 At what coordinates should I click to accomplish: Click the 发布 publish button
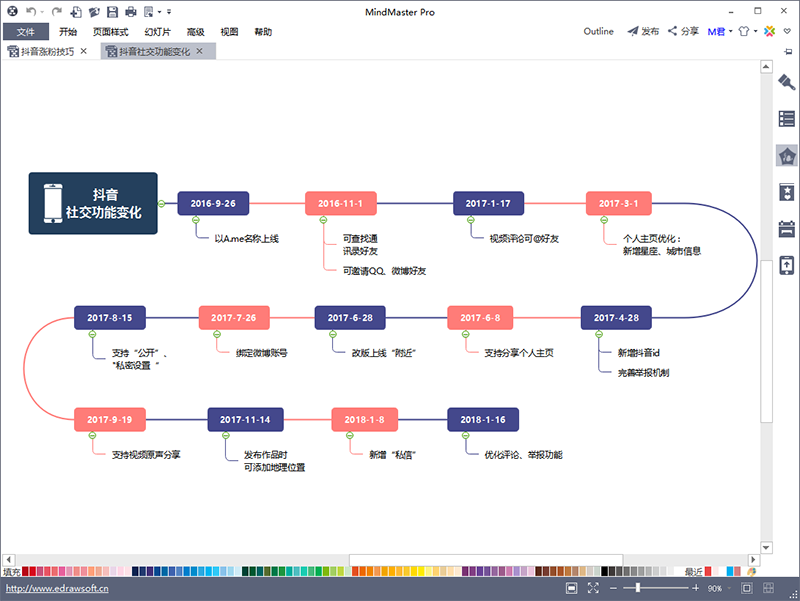(643, 31)
